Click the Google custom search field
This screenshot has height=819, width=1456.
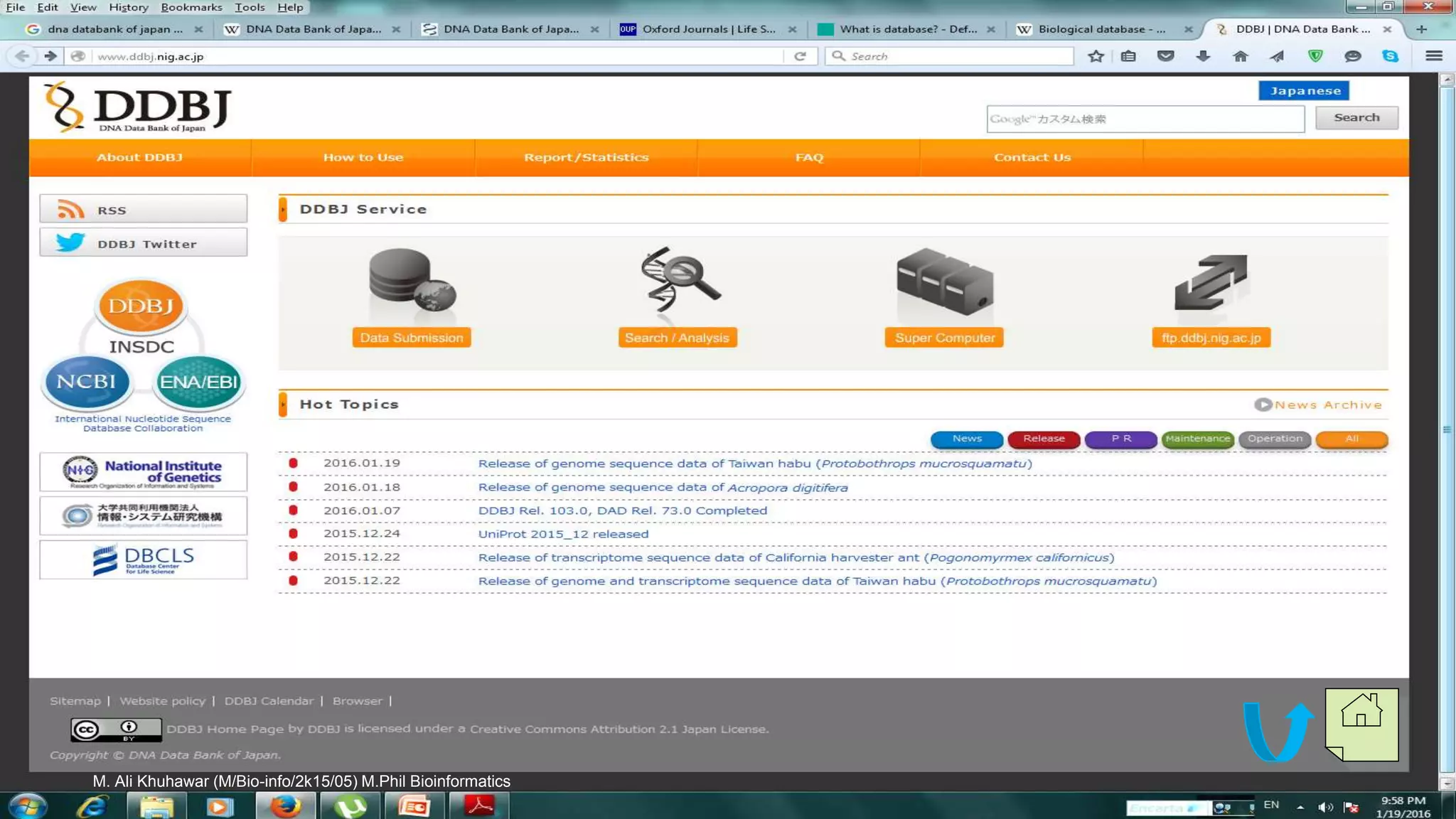tap(1145, 119)
